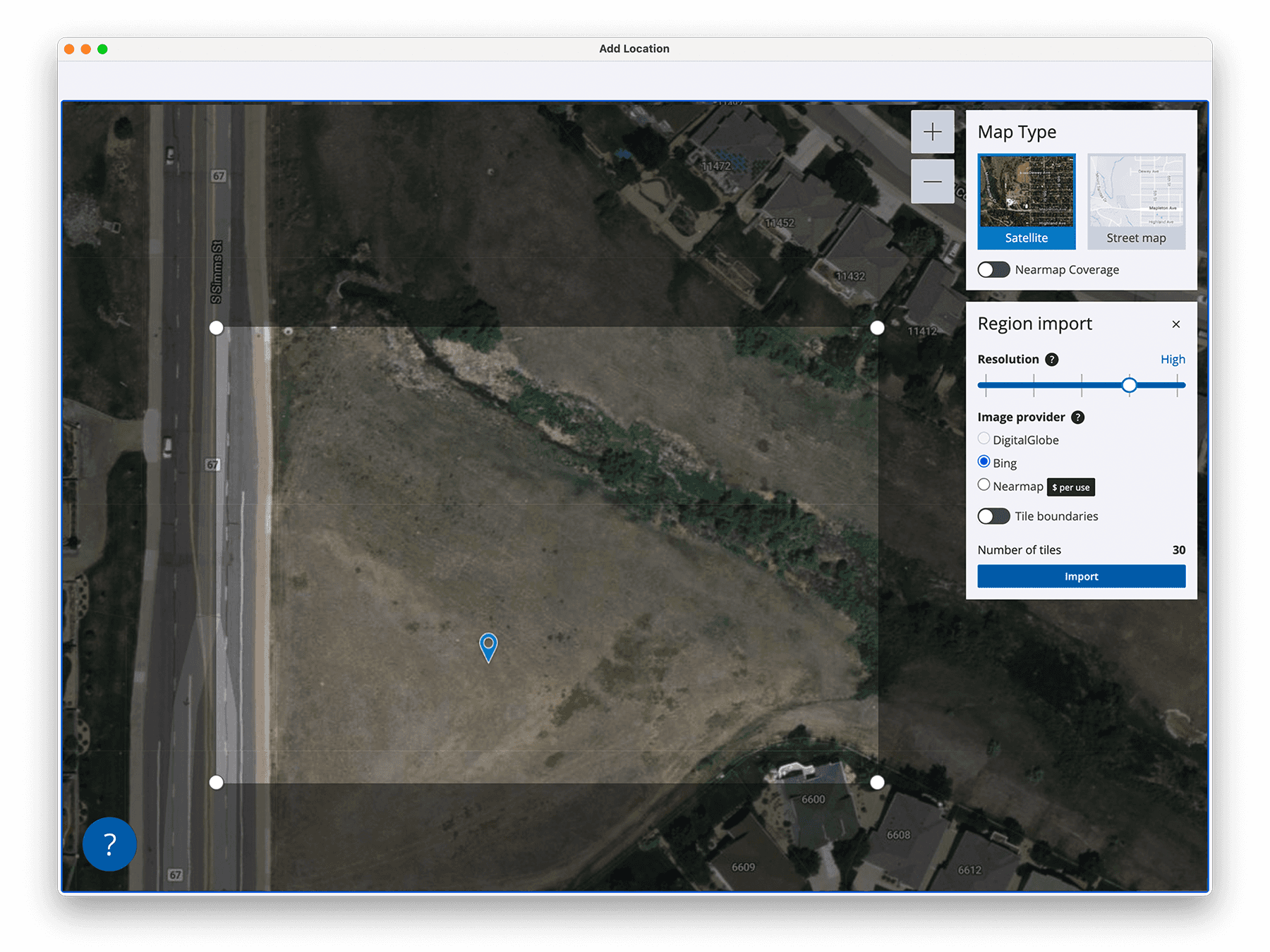Switch to Street map view

(1136, 202)
